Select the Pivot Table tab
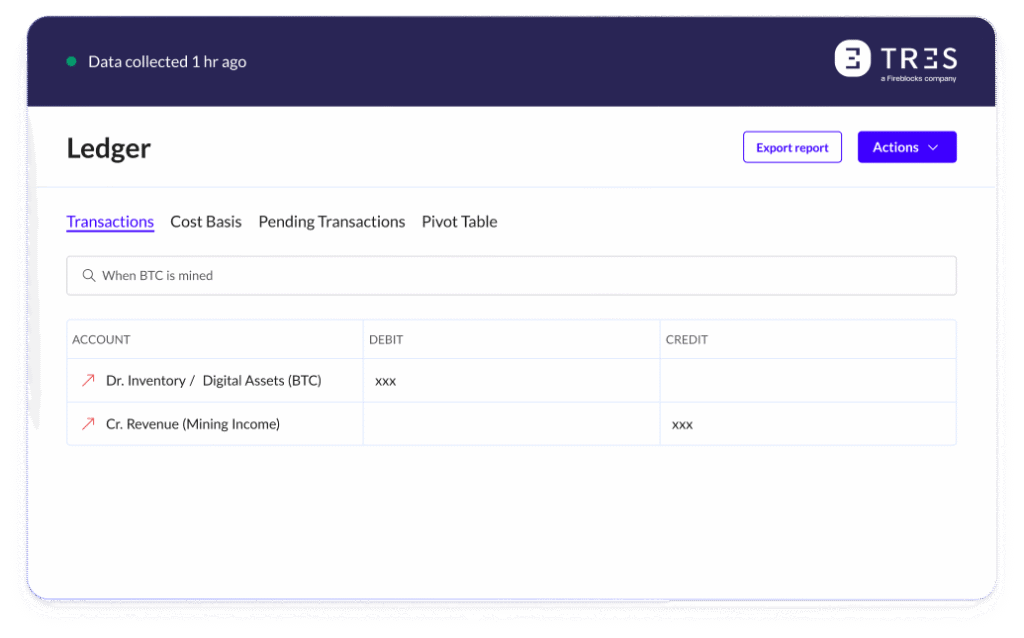The height and width of the screenshot is (638, 1024). [459, 222]
